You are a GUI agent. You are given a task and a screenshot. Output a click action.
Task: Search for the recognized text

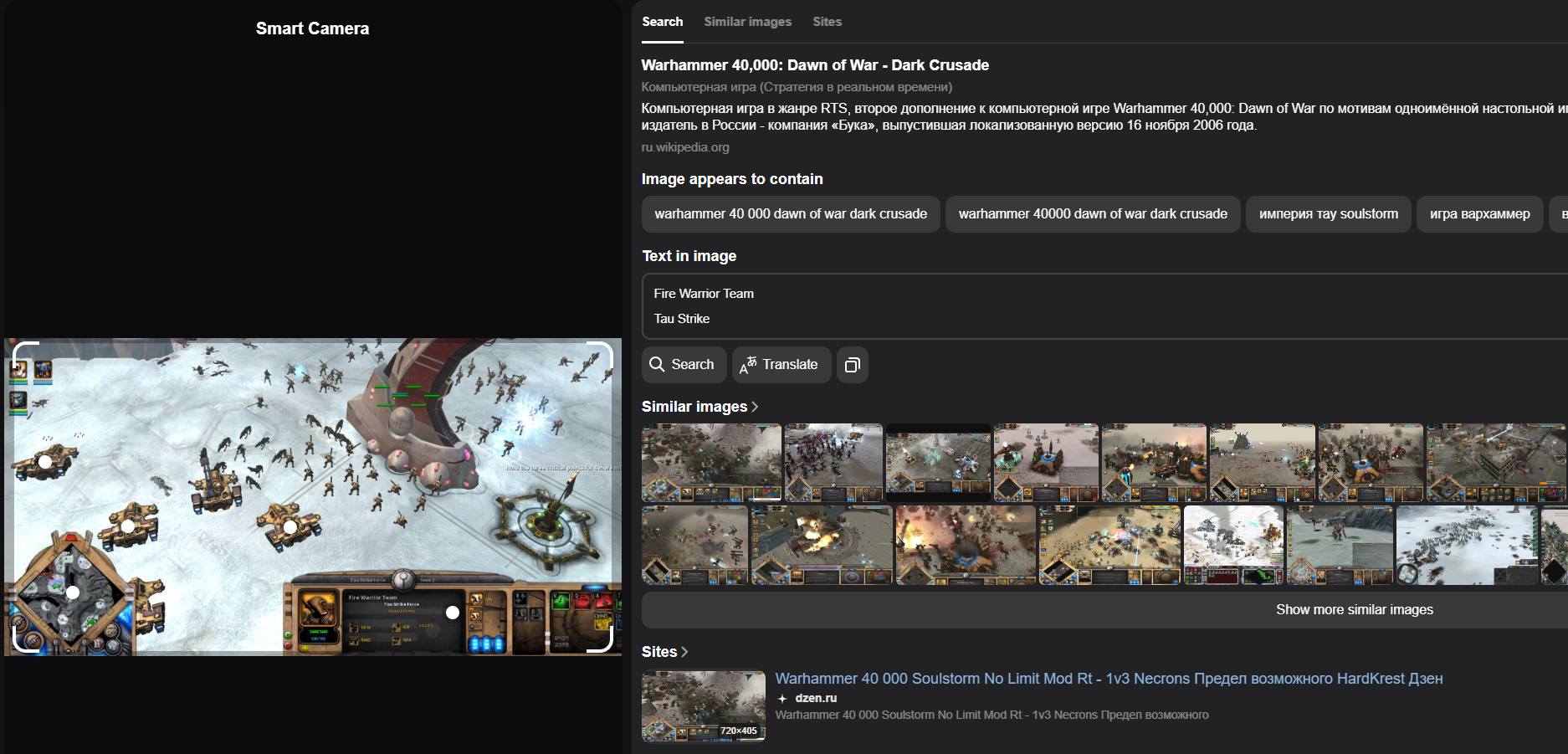[x=684, y=365]
